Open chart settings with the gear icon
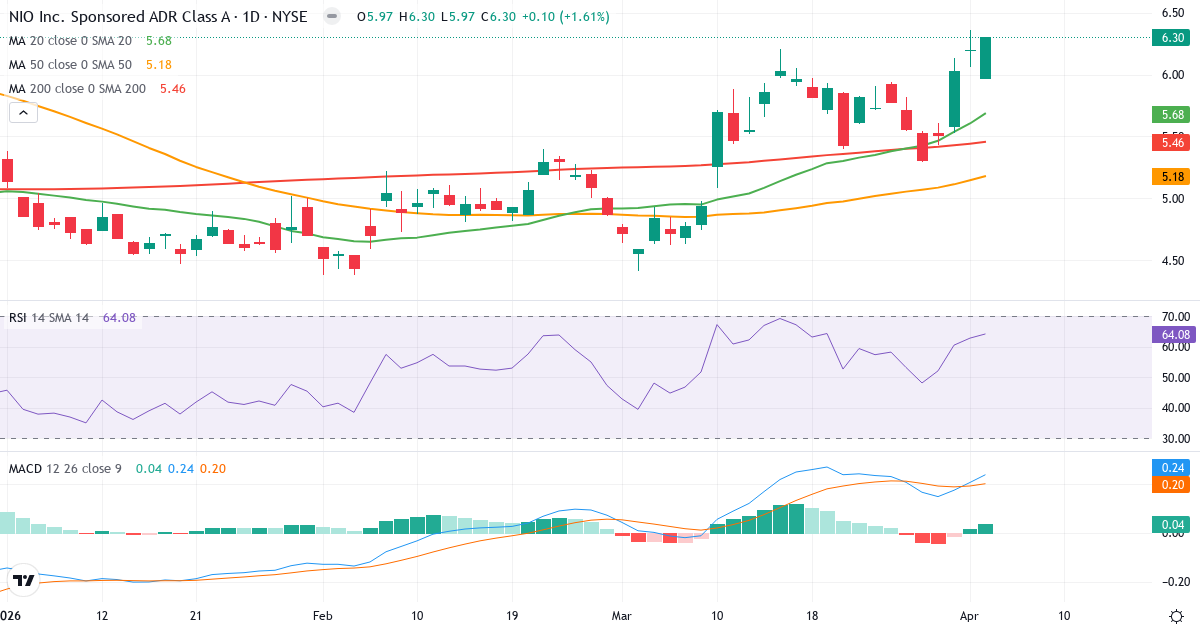1200x630 pixels. [x=1178, y=617]
